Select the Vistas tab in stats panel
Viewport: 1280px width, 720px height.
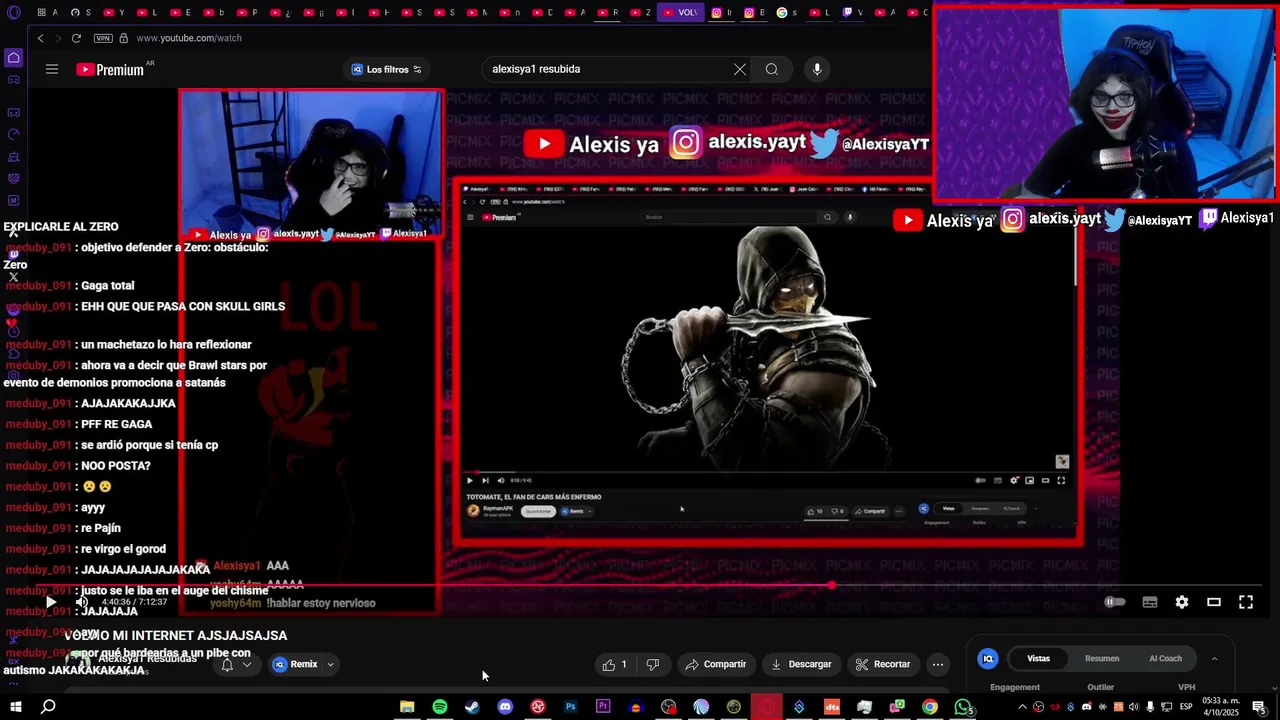coord(1039,658)
